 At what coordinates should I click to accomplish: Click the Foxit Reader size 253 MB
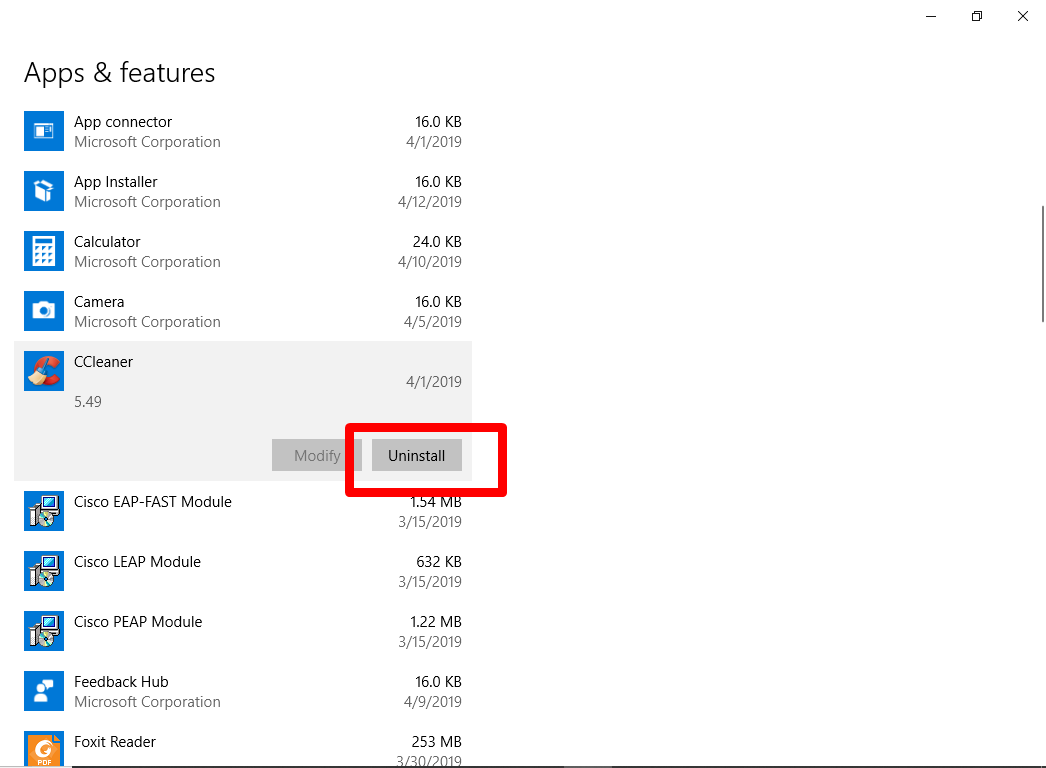[437, 743]
